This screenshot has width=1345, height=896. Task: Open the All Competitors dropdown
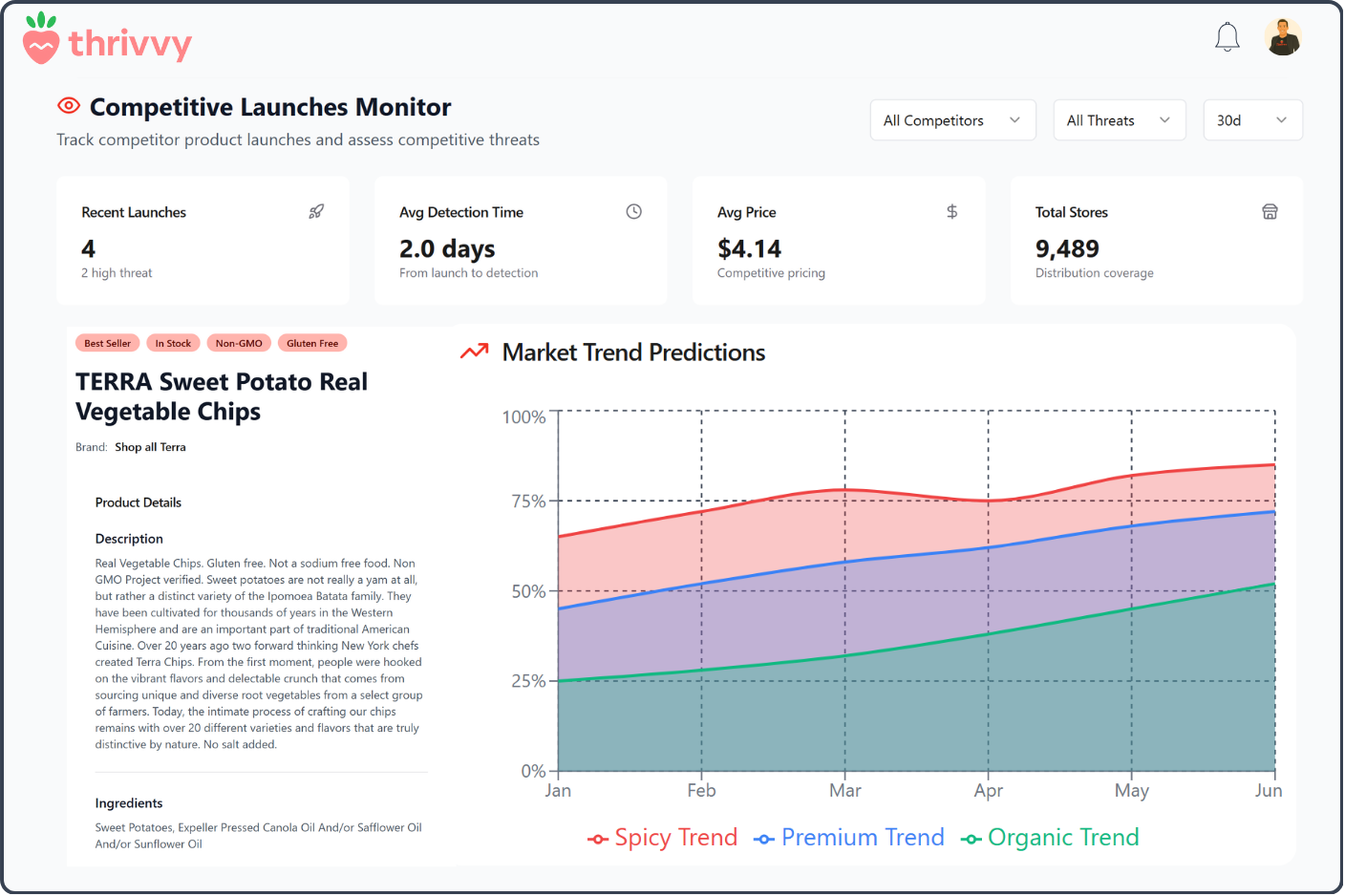click(x=951, y=119)
